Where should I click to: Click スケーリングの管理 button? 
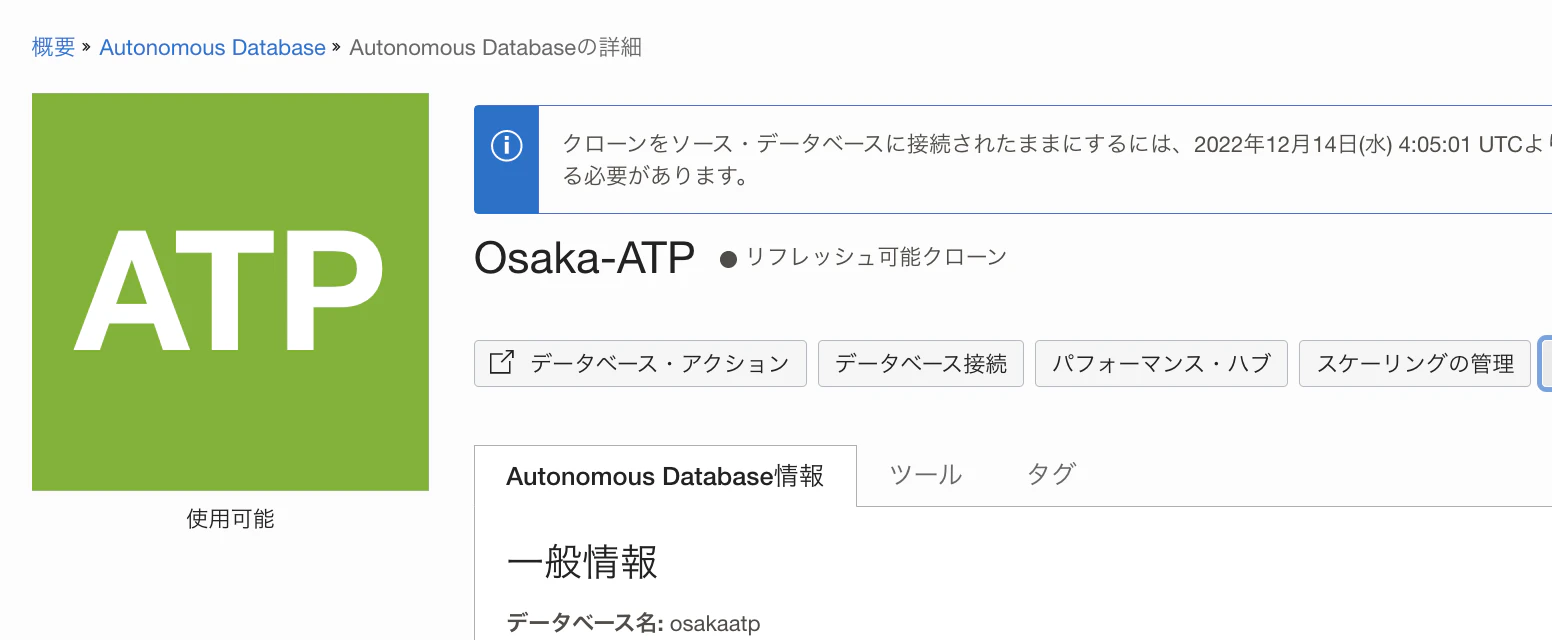coord(1415,363)
